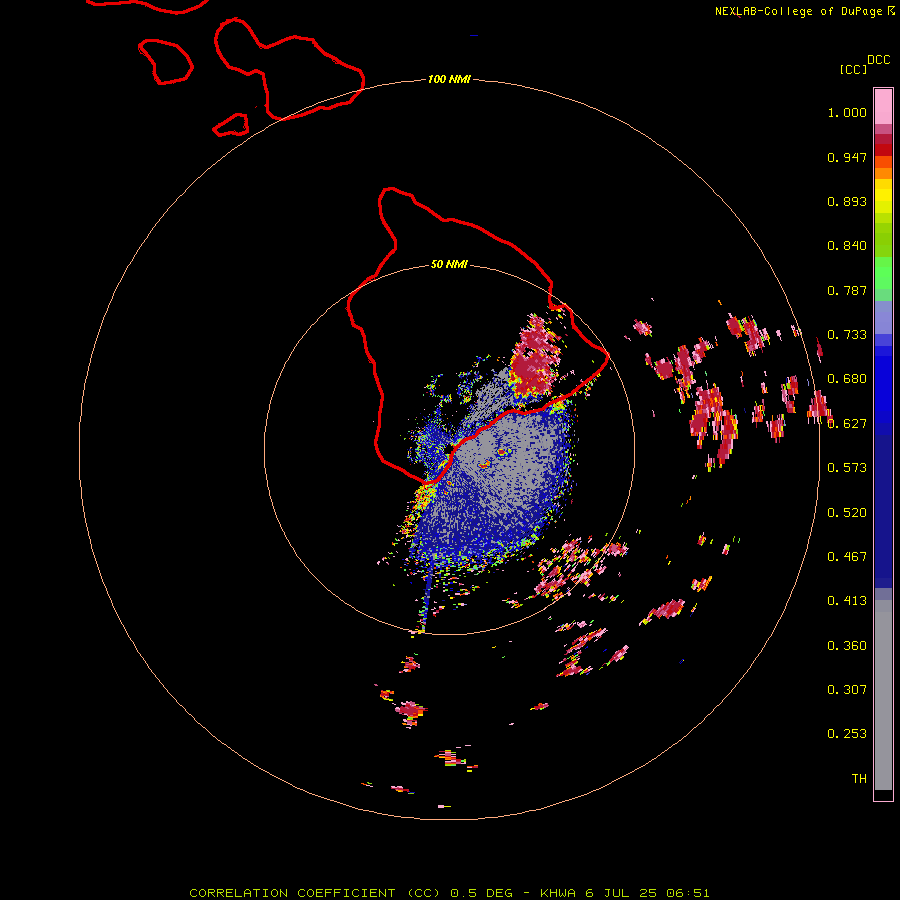Click the 0.573 scale value
The image size is (900, 900).
pos(847,468)
